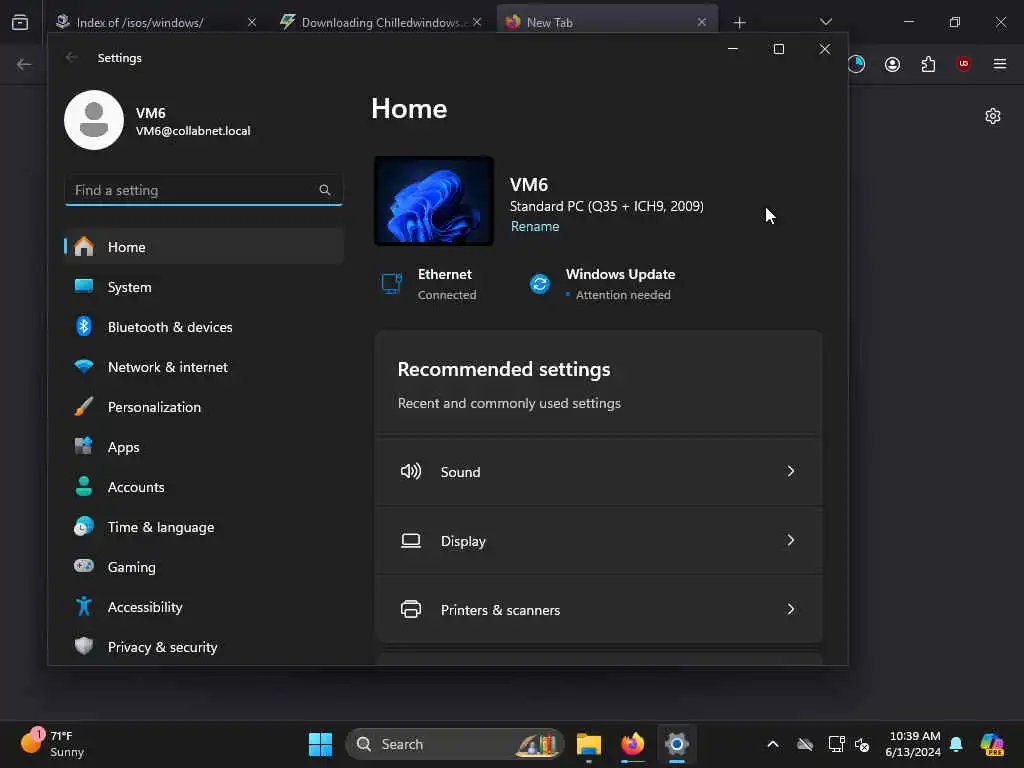Open Personalization settings
The height and width of the screenshot is (768, 1024).
coord(204,407)
